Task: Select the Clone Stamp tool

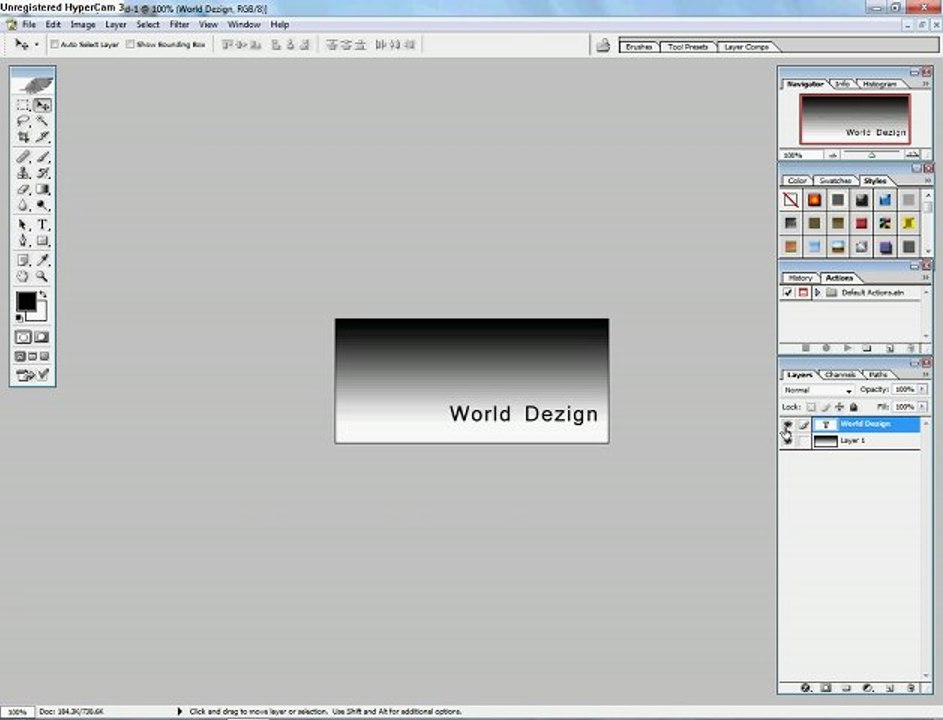Action: (x=23, y=173)
